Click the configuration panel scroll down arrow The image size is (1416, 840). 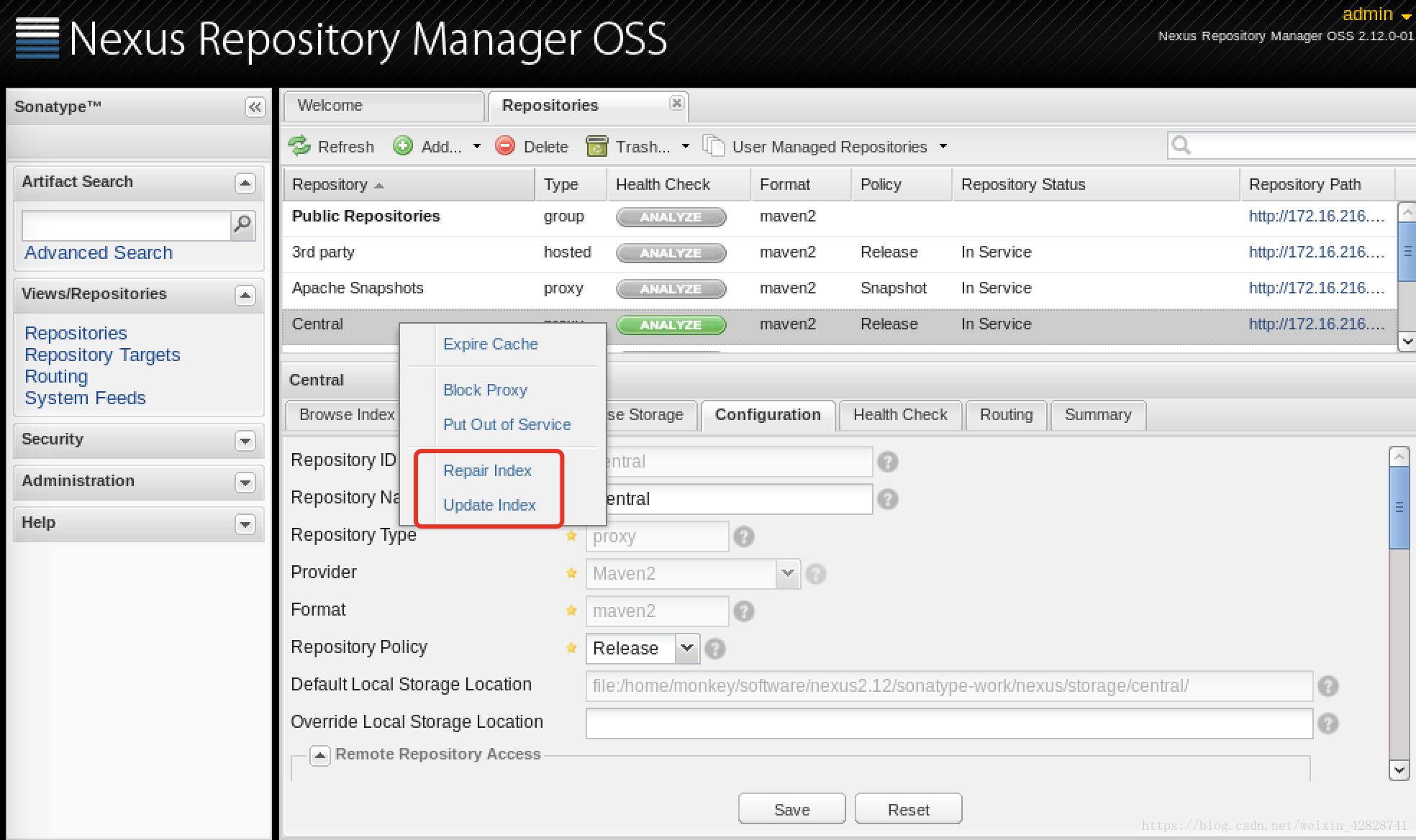(x=1399, y=770)
